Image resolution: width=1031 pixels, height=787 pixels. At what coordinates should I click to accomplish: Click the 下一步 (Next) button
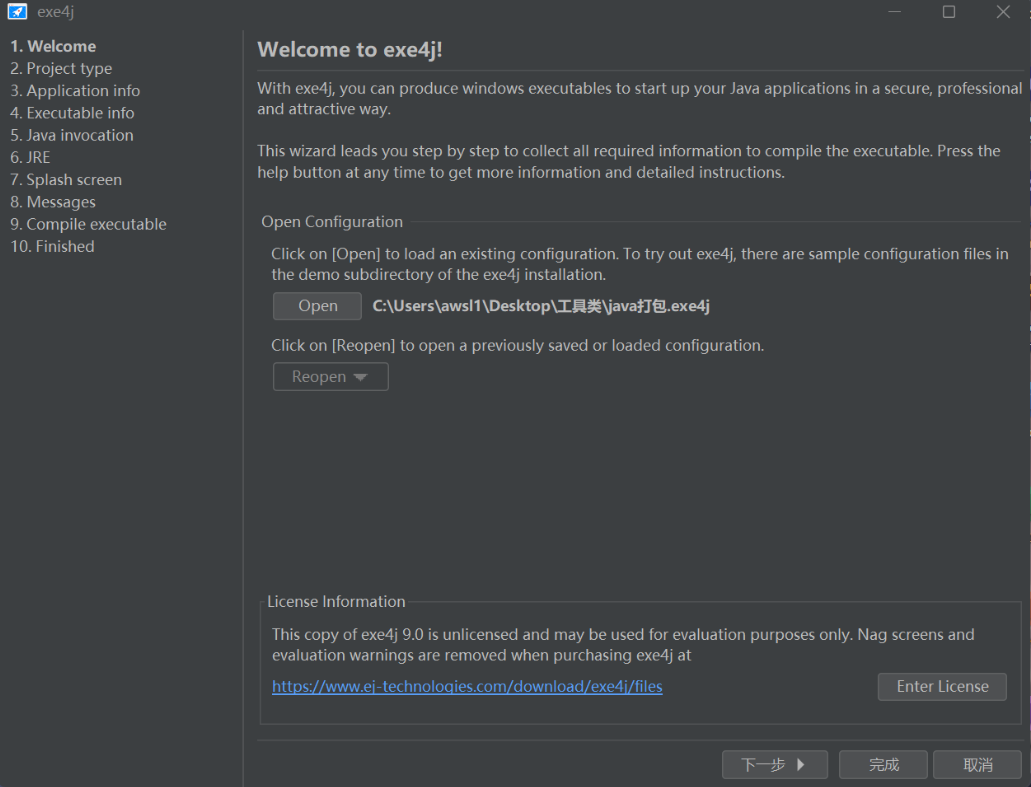coord(775,765)
